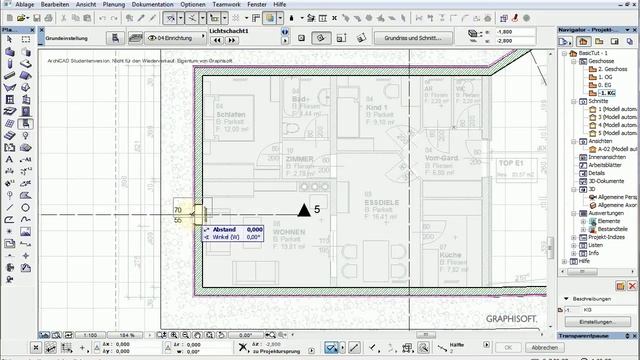640x360 pixels.
Task: Show the Project Map house icon in Navigator
Action: pos(583,42)
